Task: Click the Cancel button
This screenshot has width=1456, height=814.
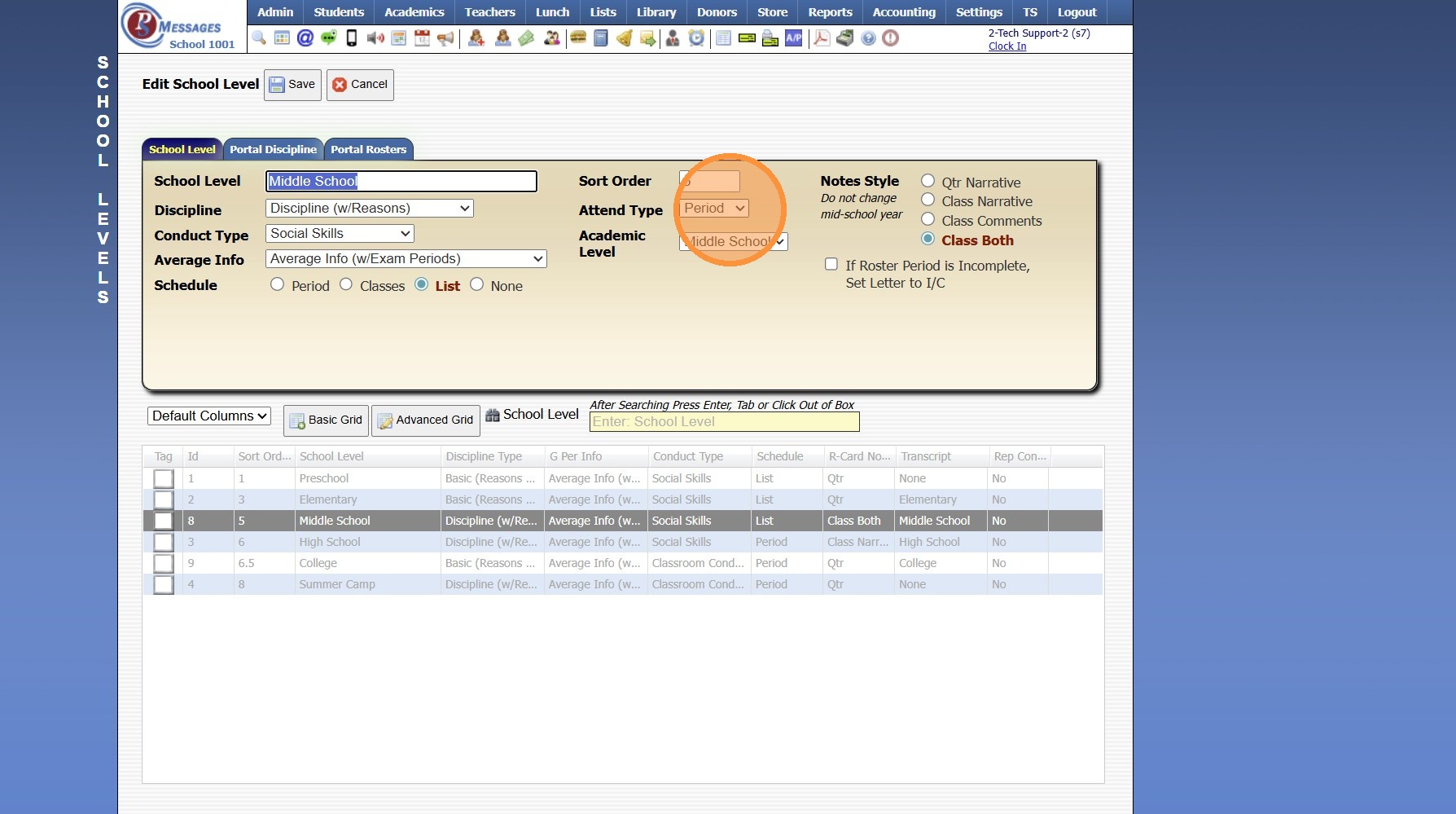Action: (360, 85)
